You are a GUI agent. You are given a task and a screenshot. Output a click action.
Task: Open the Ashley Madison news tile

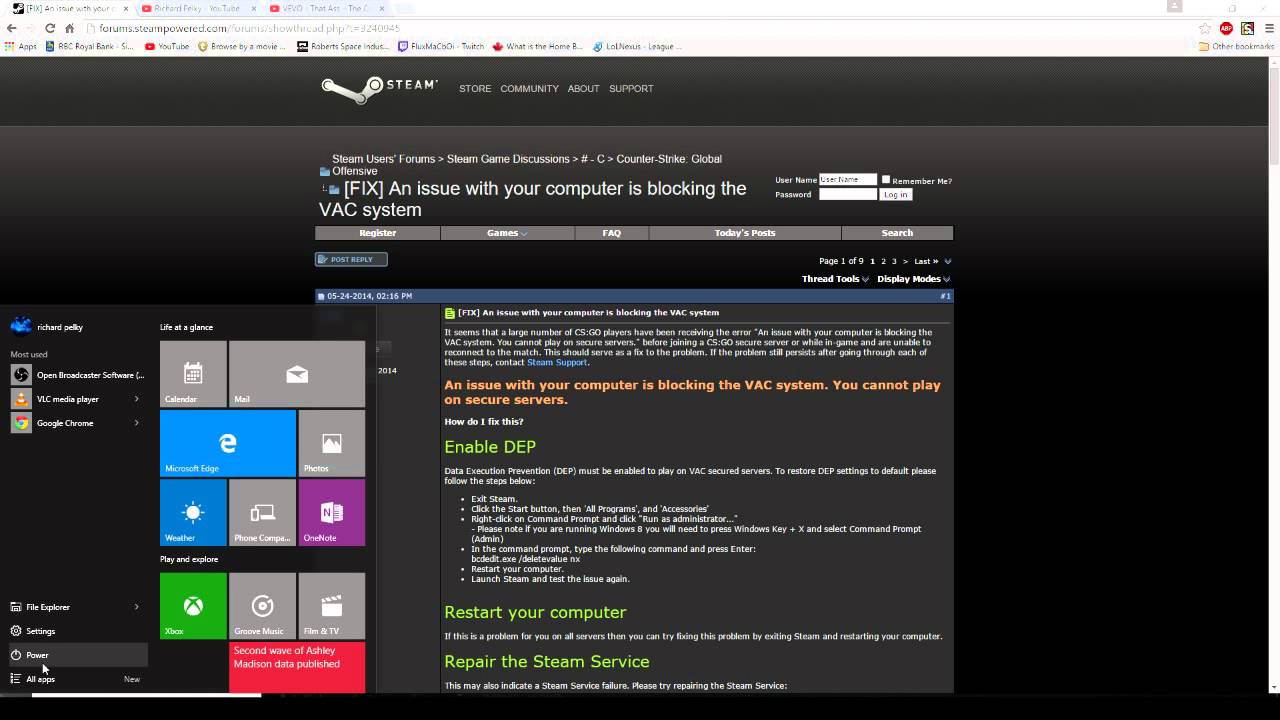coord(297,667)
